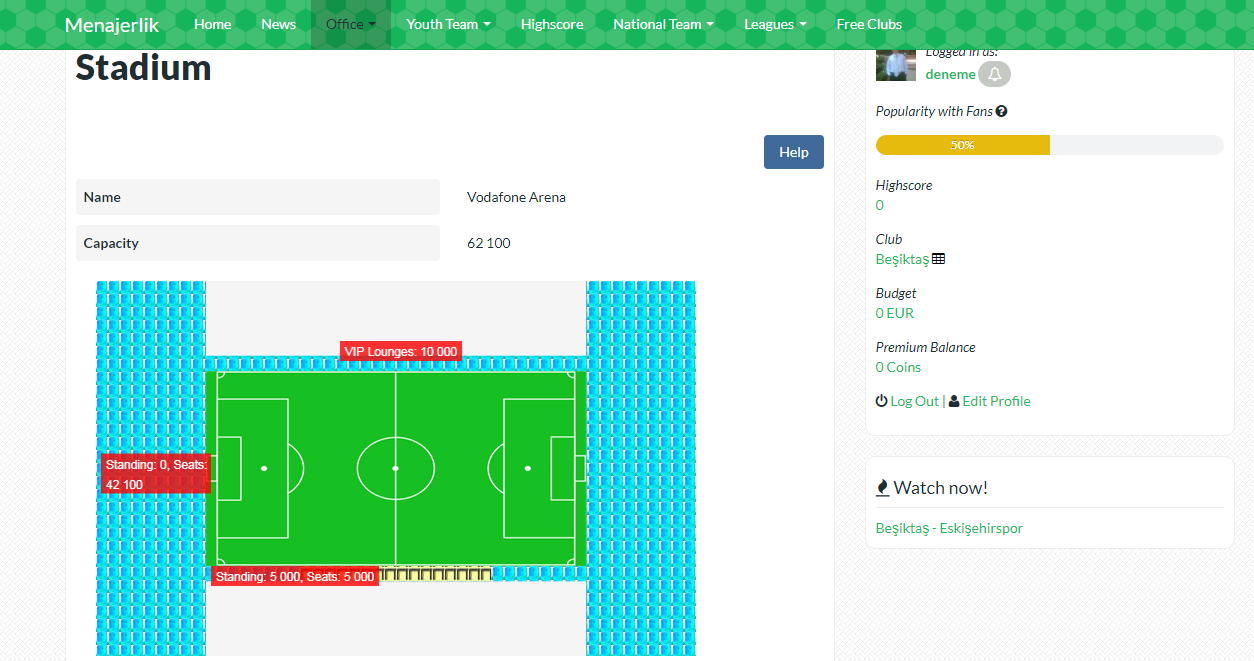Click the Log Out link

(x=915, y=401)
